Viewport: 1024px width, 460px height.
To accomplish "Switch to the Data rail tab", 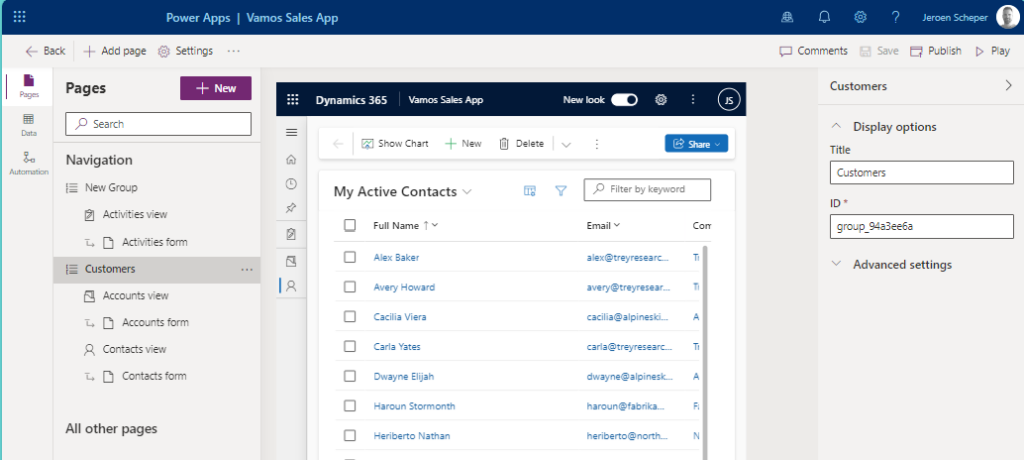I will pos(28,125).
